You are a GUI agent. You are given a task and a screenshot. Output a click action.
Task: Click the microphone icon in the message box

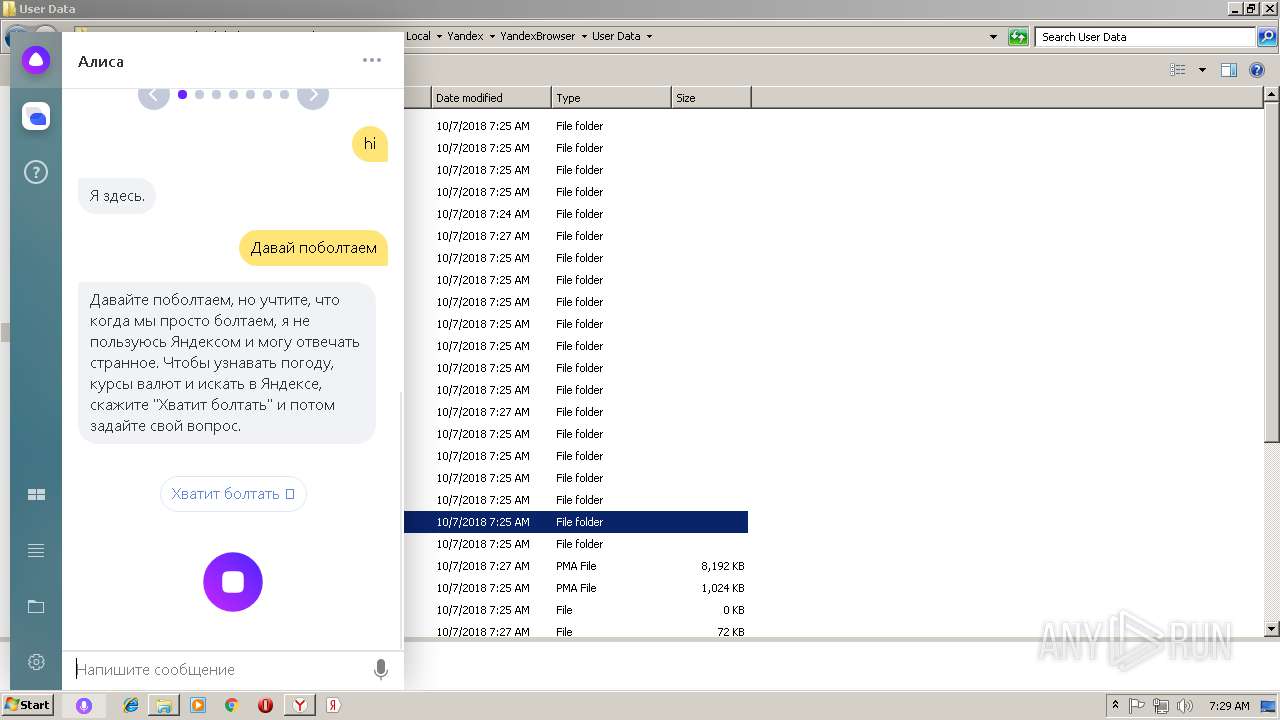pyautogui.click(x=381, y=670)
